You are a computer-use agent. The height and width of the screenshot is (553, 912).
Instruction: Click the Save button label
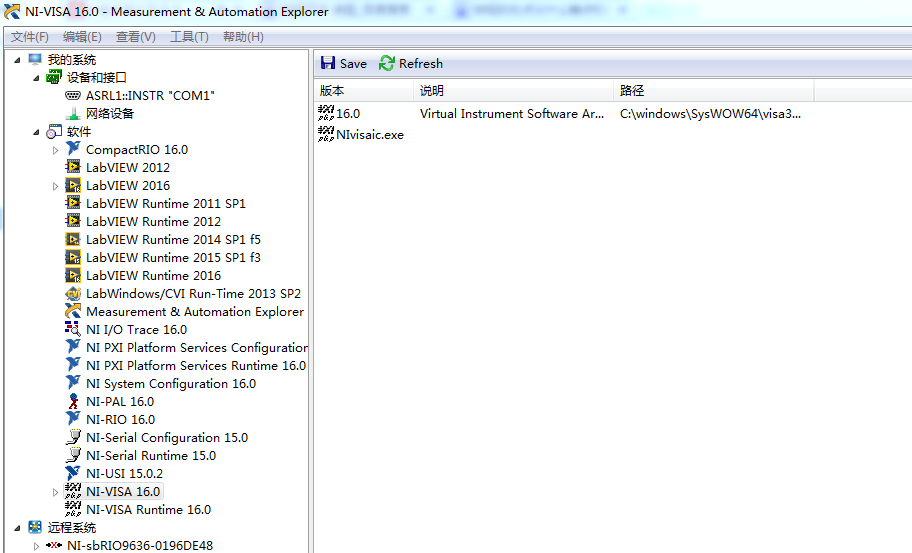pyautogui.click(x=353, y=63)
